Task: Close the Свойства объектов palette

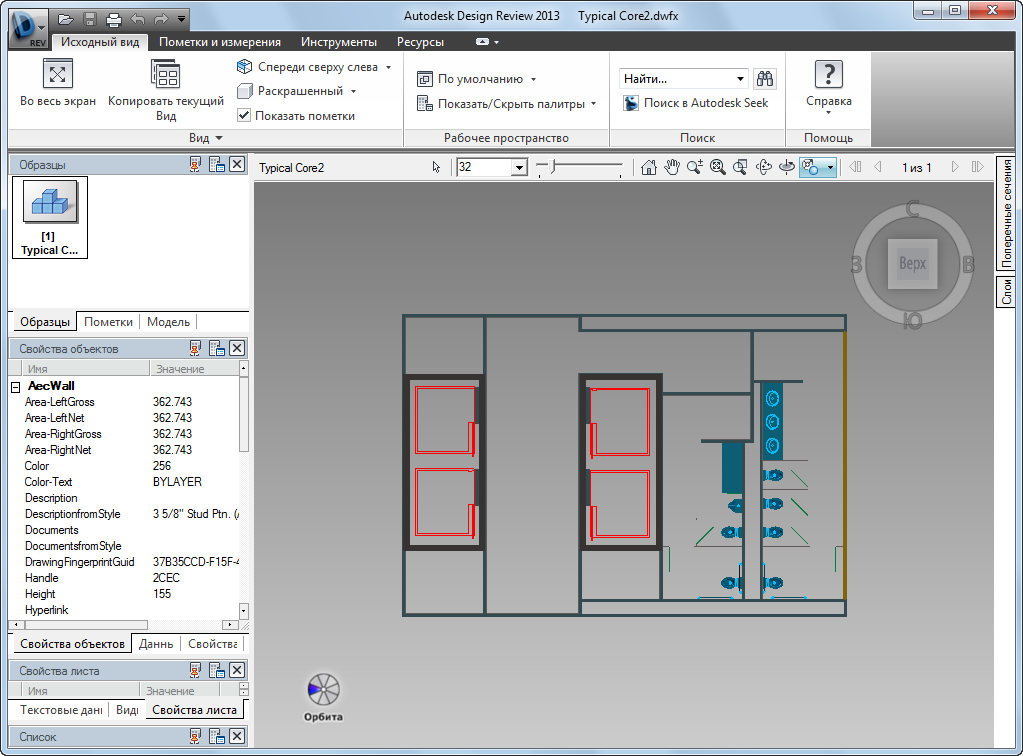Action: coord(237,348)
